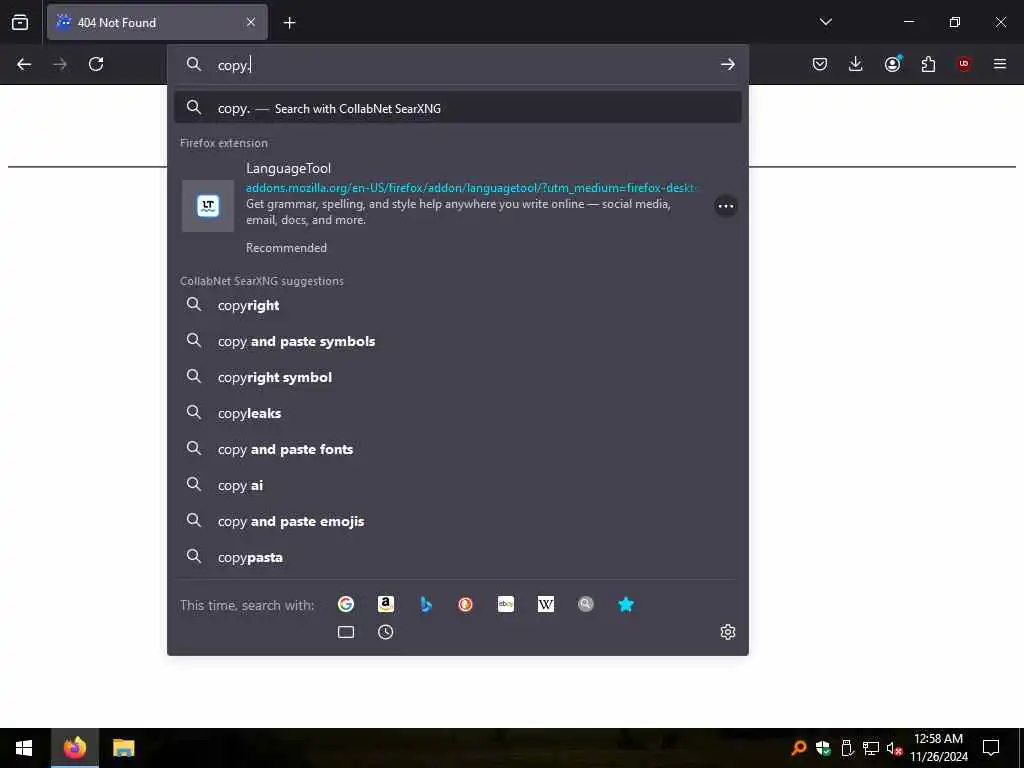Select the 404 Not Found tab
The height and width of the screenshot is (768, 1024).
coord(157,22)
